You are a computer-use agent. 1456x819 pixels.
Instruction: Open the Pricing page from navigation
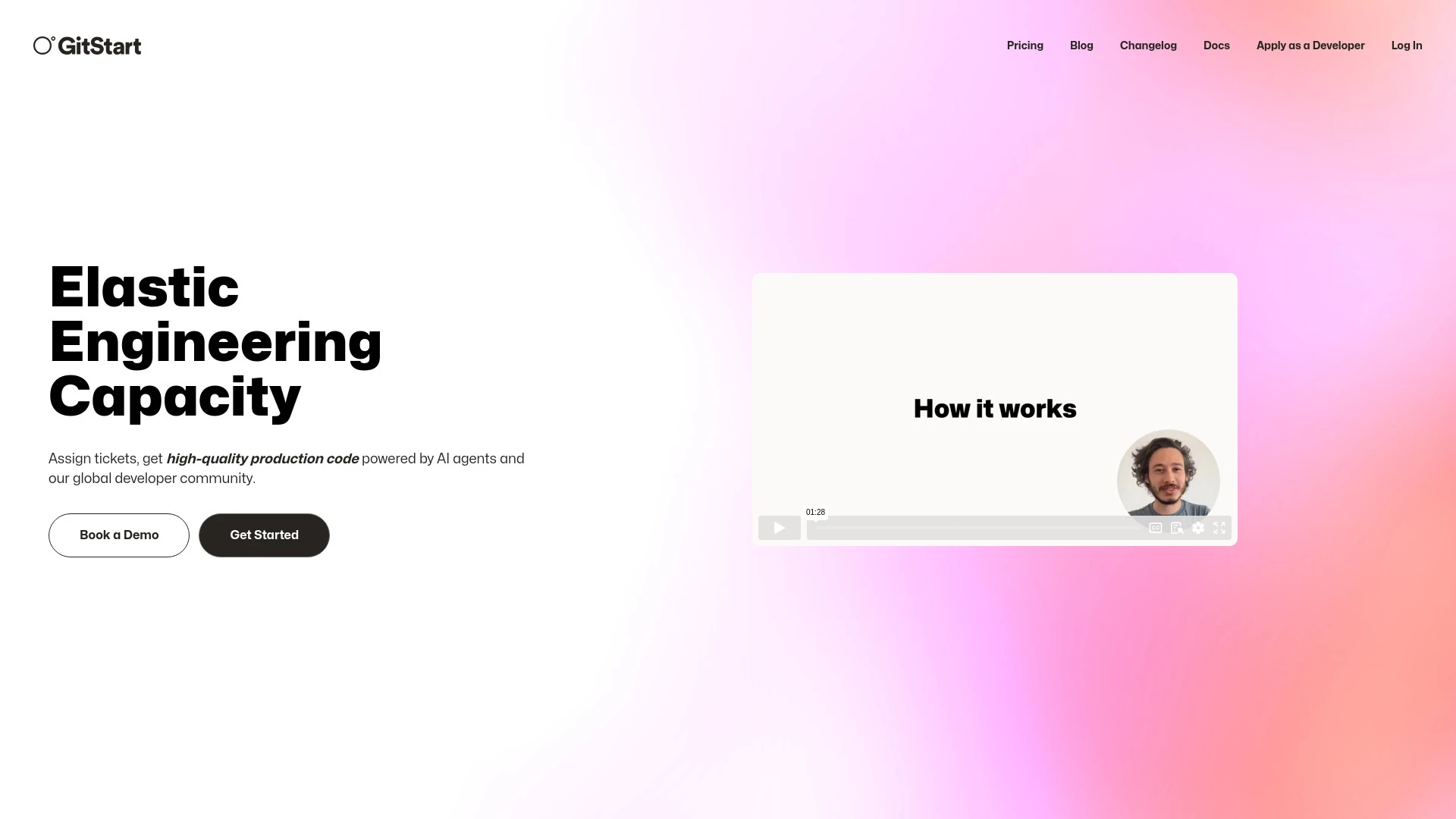pos(1024,45)
